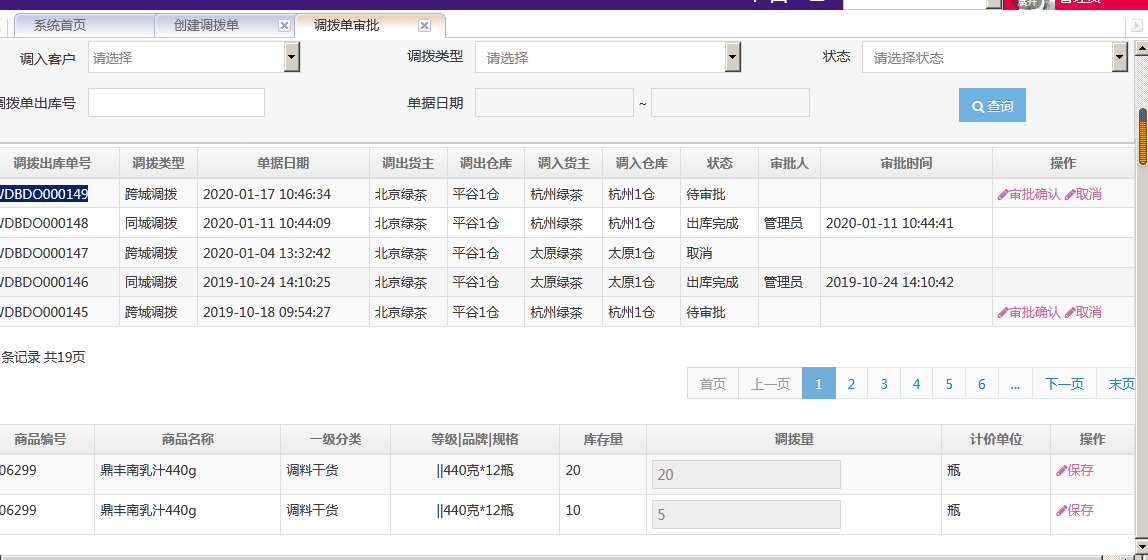Viewport: 1148px width, 560px height.
Task: Open the 状态 dropdown
Action: pos(994,57)
